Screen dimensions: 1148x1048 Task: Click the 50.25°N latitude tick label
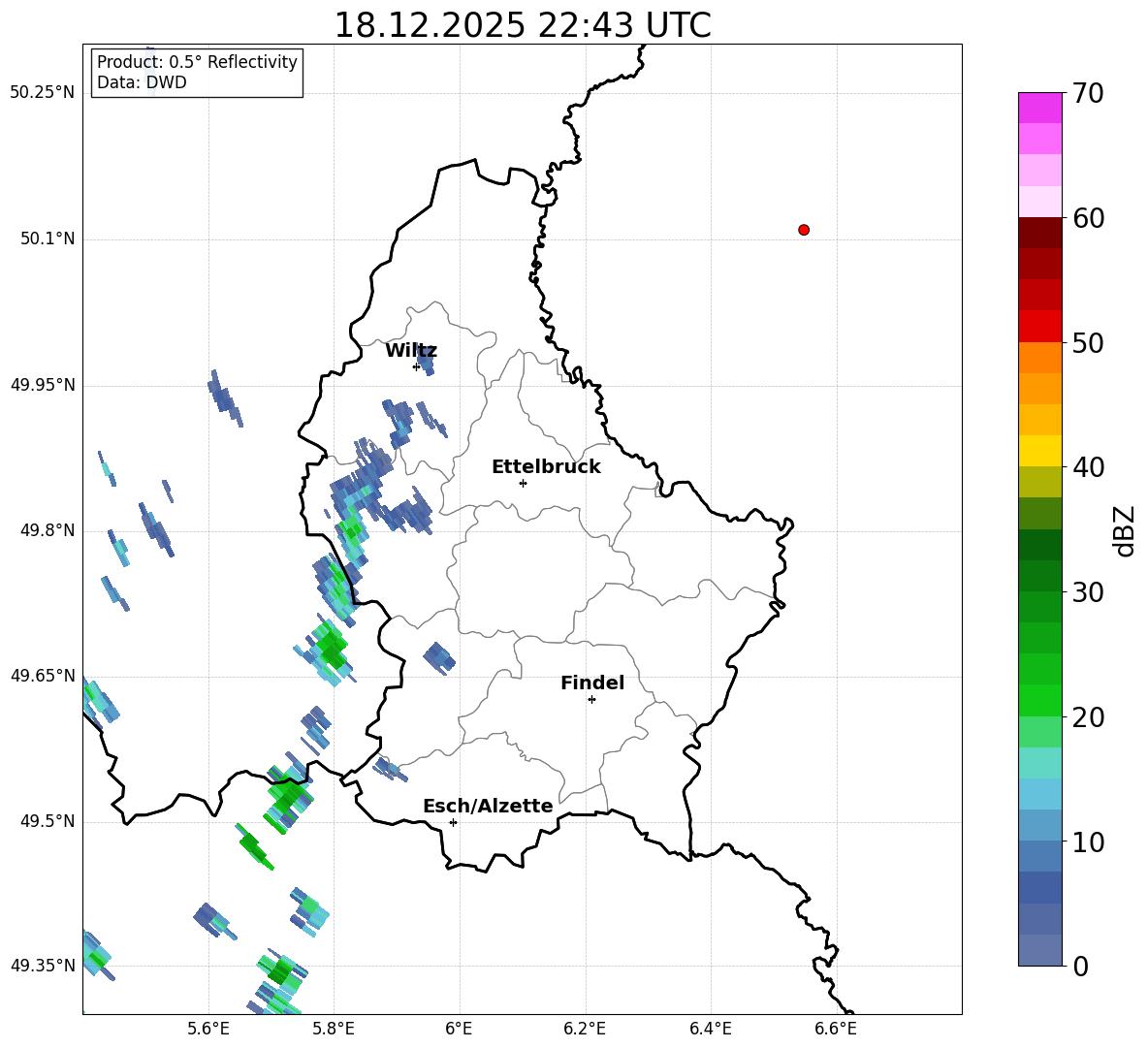click(x=42, y=93)
